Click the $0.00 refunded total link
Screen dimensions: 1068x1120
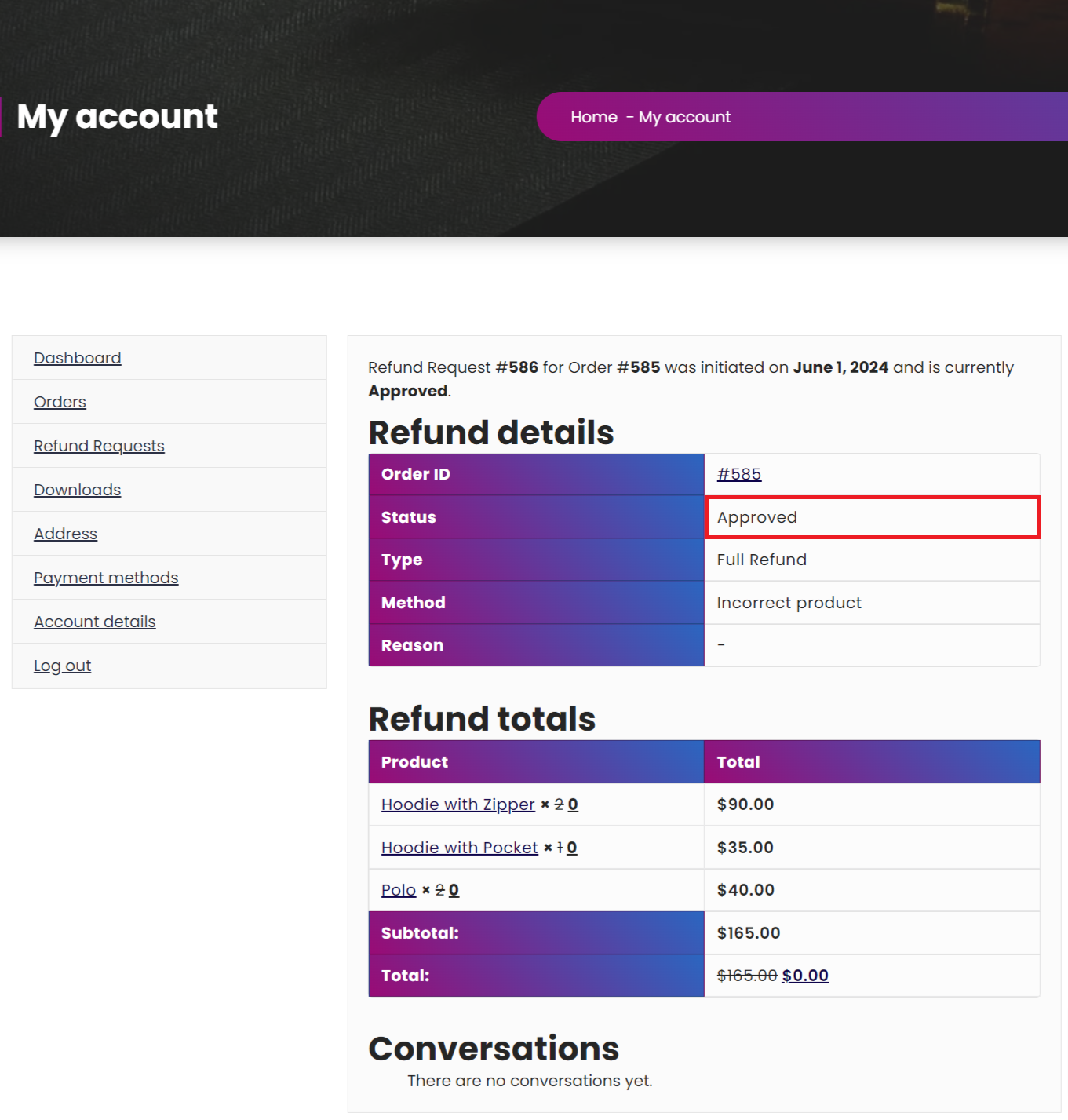pos(805,975)
